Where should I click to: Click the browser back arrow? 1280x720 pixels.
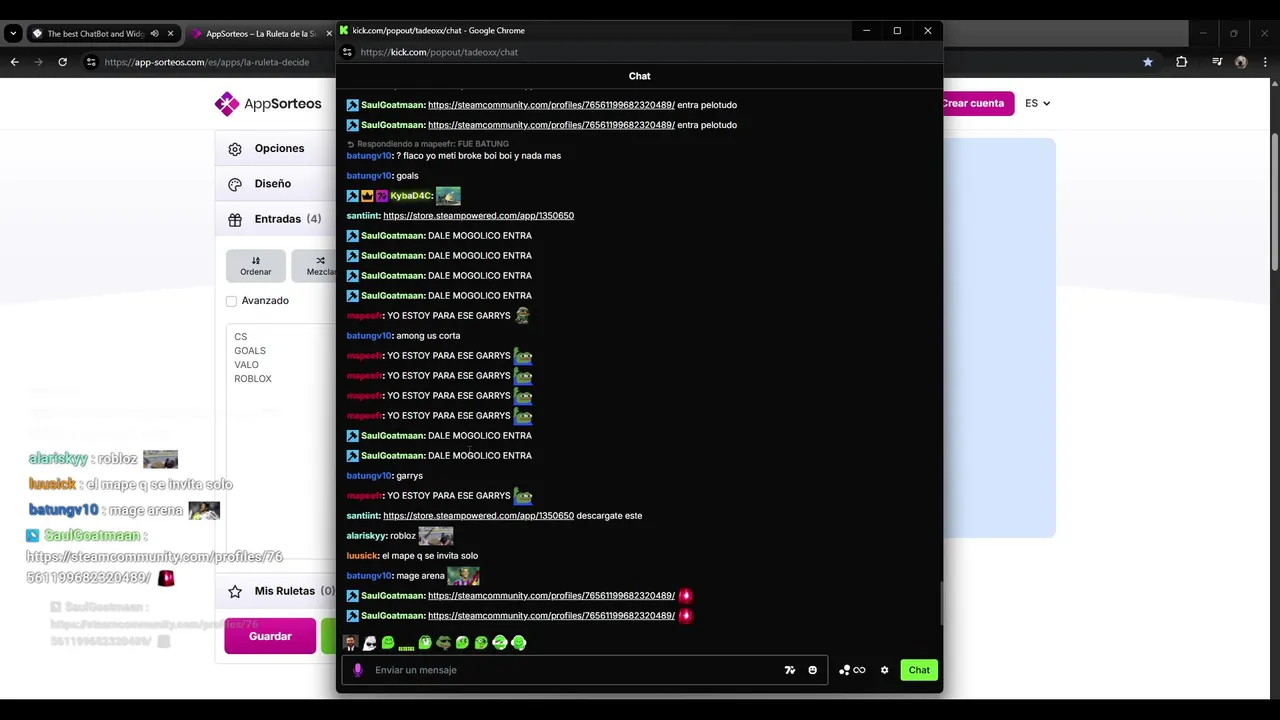[x=14, y=62]
